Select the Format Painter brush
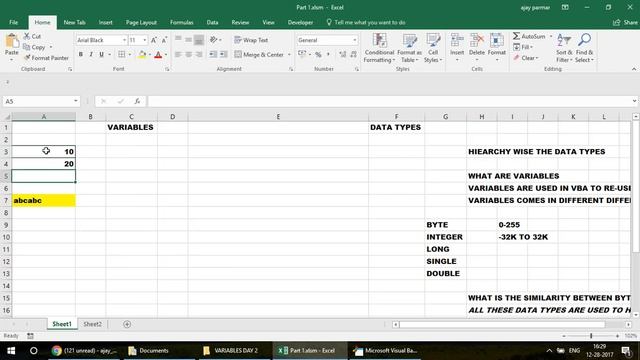 (x=27, y=58)
